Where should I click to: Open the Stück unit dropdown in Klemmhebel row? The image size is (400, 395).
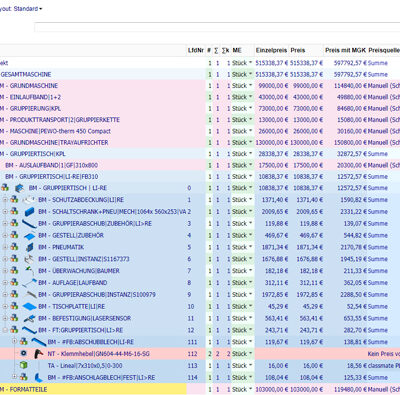(x=250, y=354)
